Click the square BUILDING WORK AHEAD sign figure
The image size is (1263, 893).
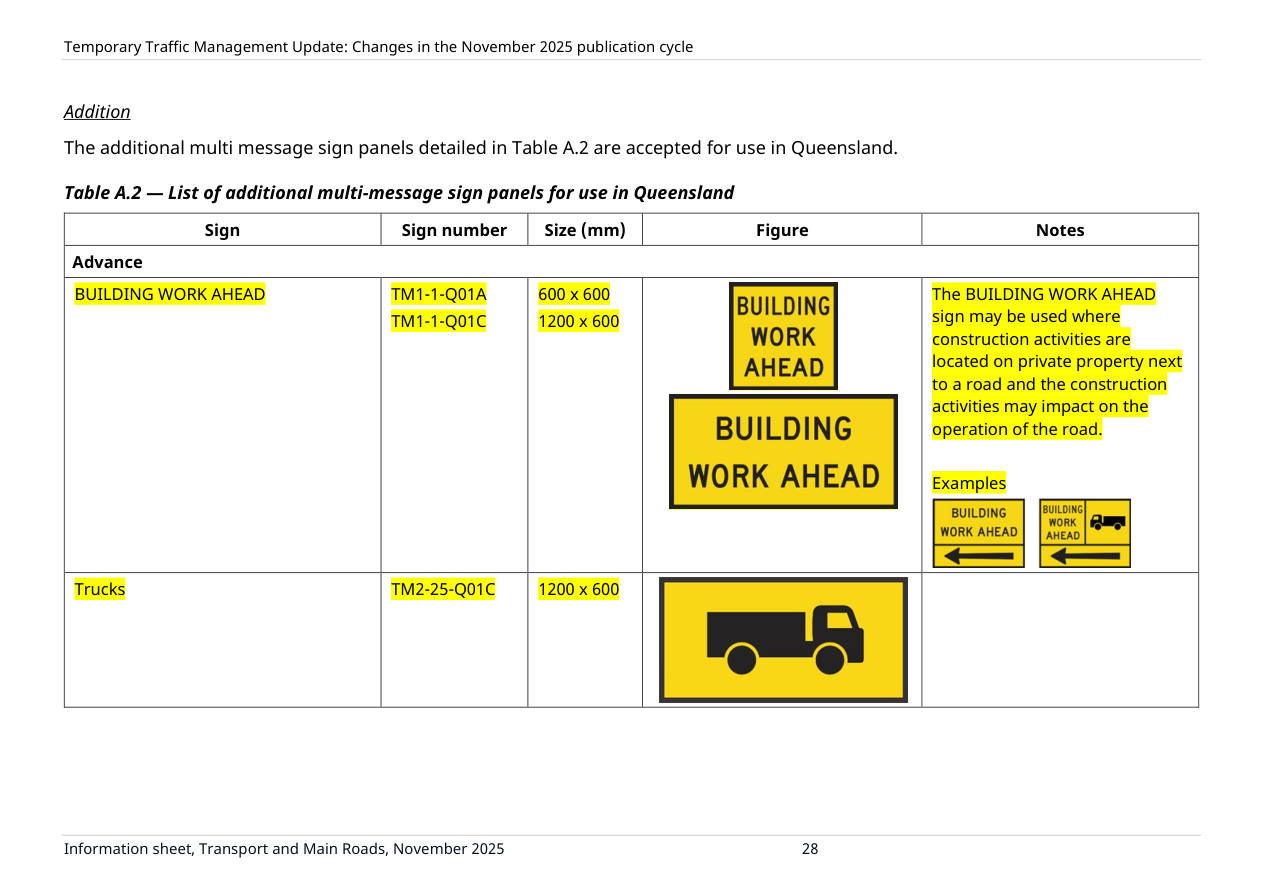[783, 336]
